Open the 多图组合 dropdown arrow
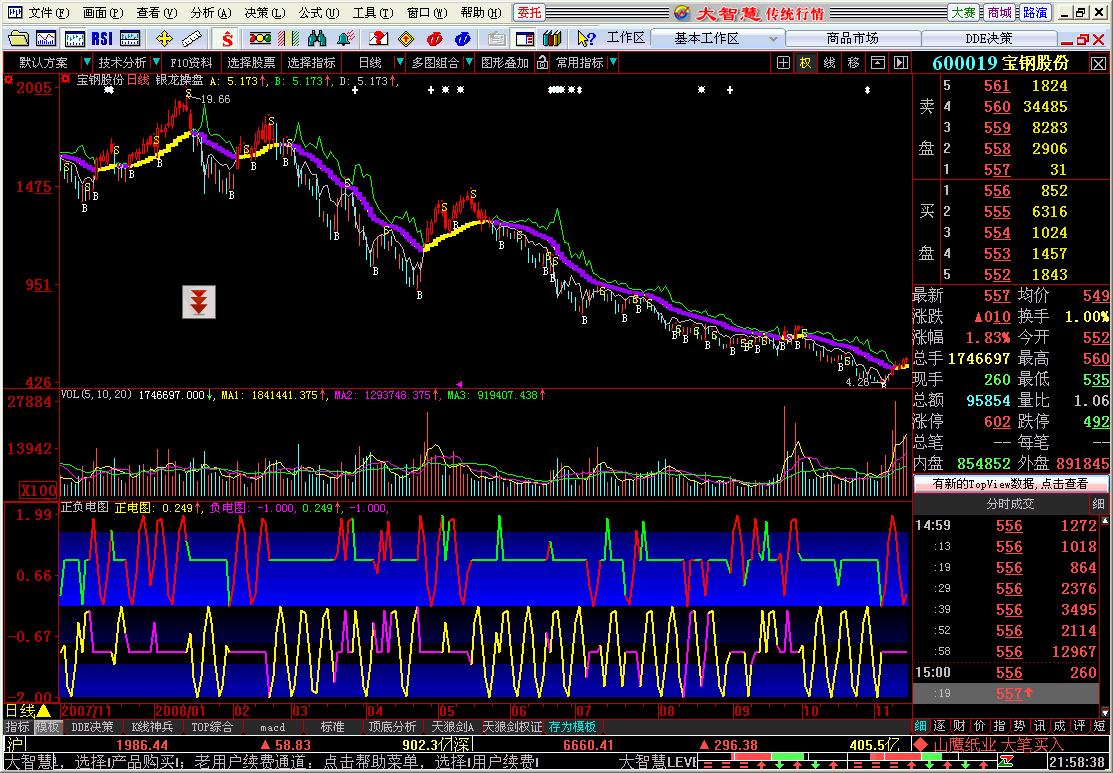Viewport: 1113px width, 773px height. (468, 62)
